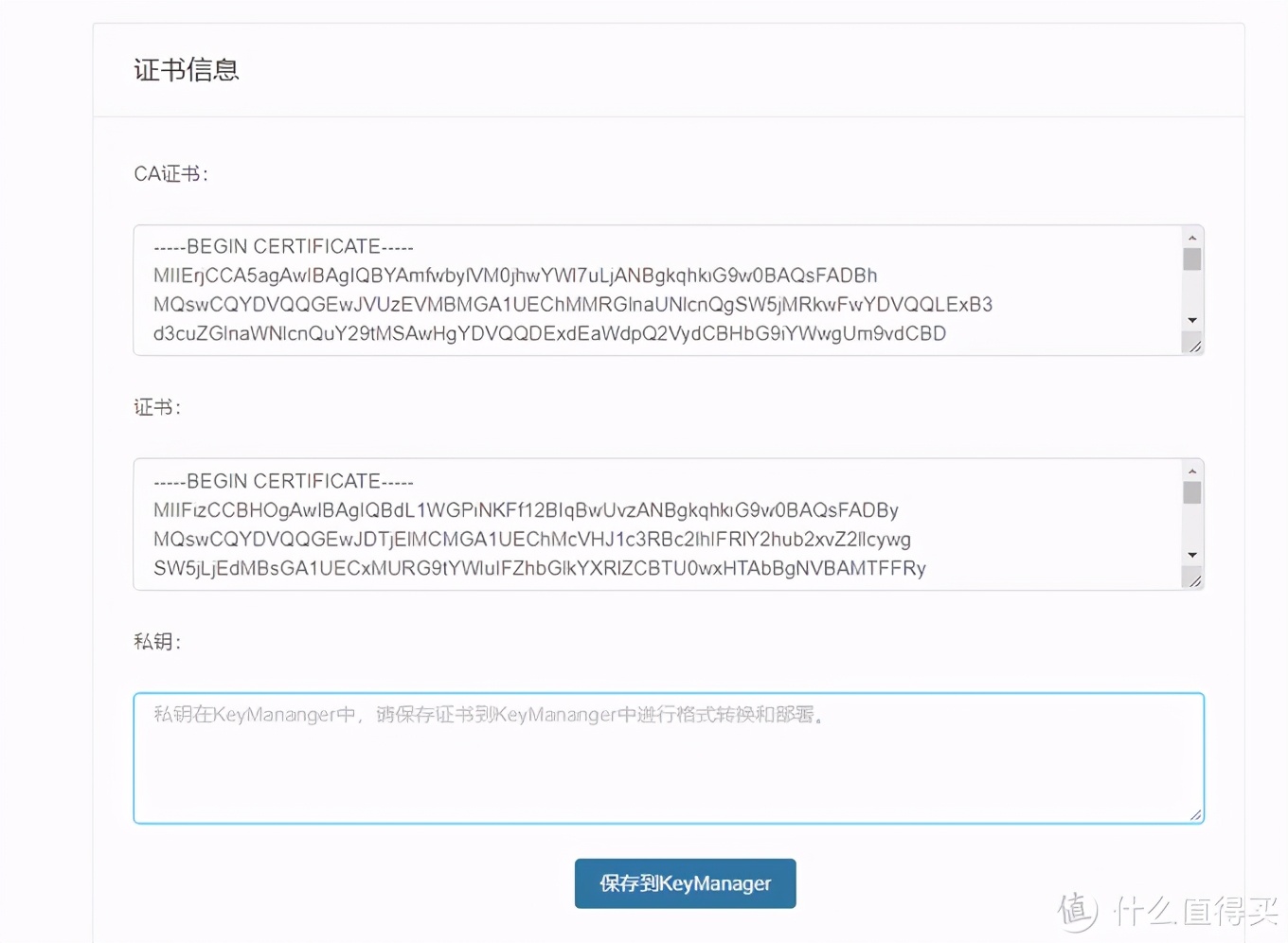The width and height of the screenshot is (1288, 943).
Task: Click the CA证书 label
Action: point(170,173)
